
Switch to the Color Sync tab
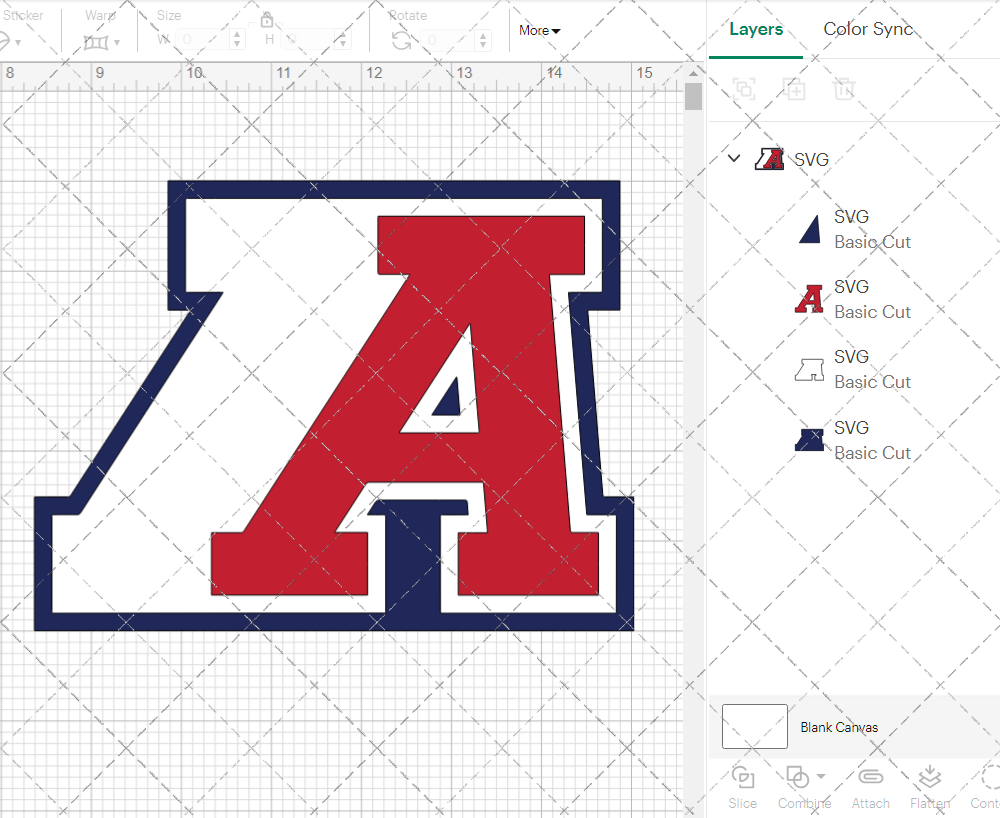(868, 29)
